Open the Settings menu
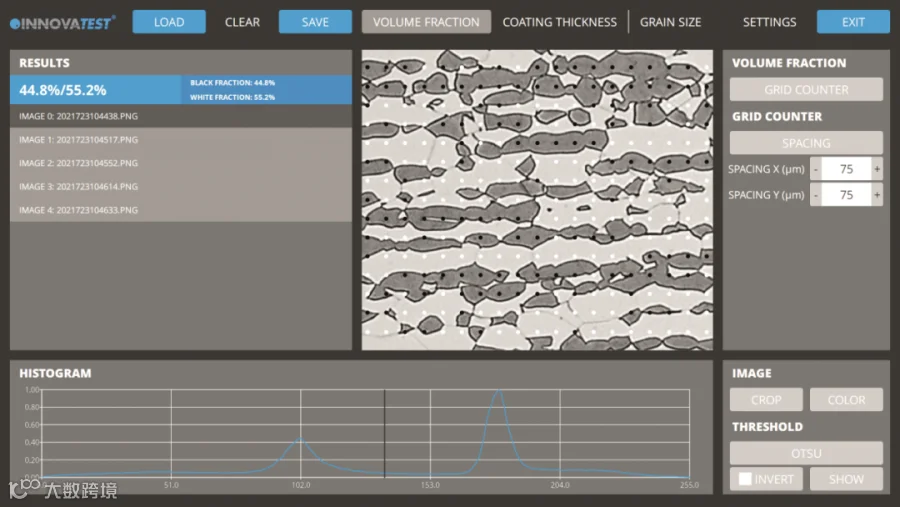 769,22
